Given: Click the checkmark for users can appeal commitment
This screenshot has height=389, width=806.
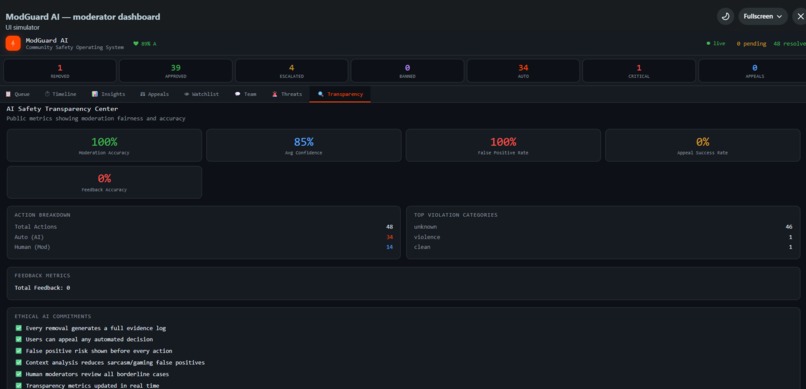Looking at the screenshot, I should click(x=19, y=339).
